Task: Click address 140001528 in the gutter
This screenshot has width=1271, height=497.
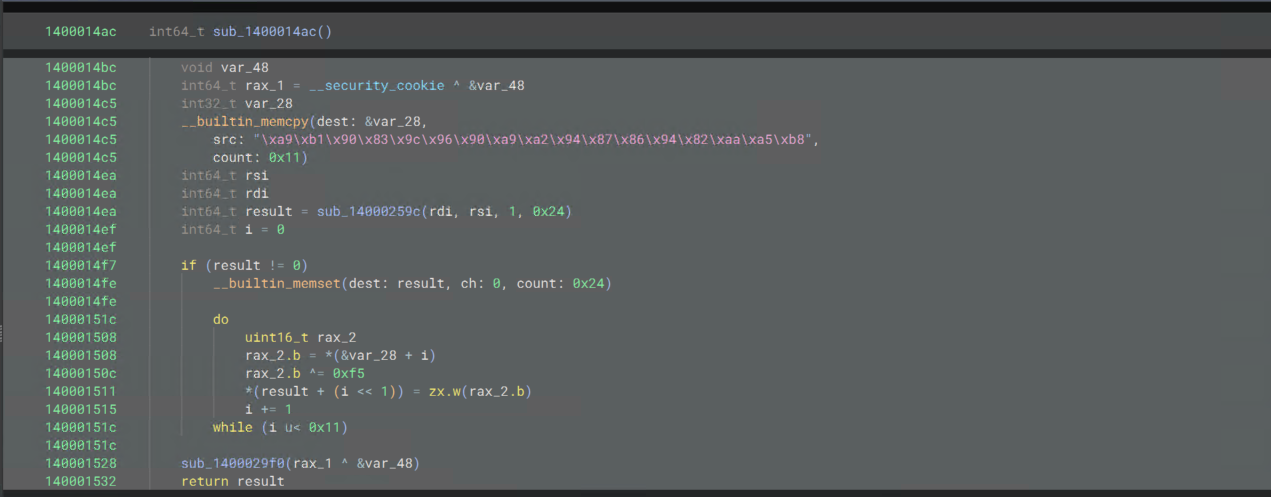Action: click(x=80, y=463)
